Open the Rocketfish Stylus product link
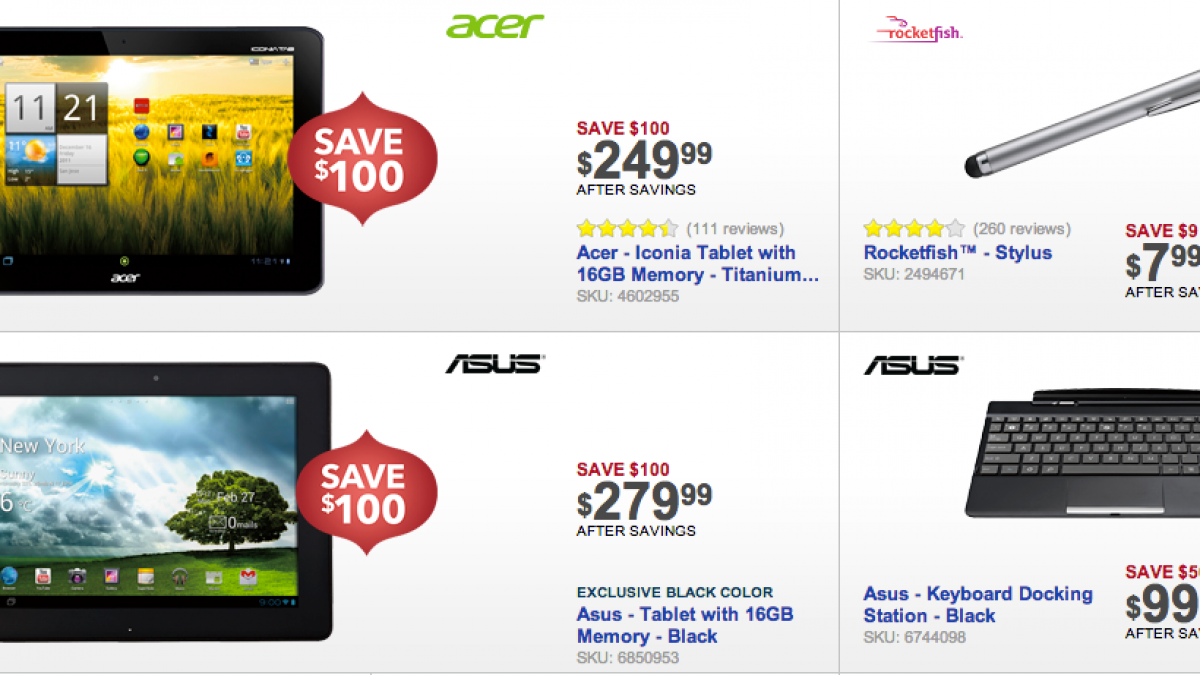Screen dimensions: 1200x675 957,253
